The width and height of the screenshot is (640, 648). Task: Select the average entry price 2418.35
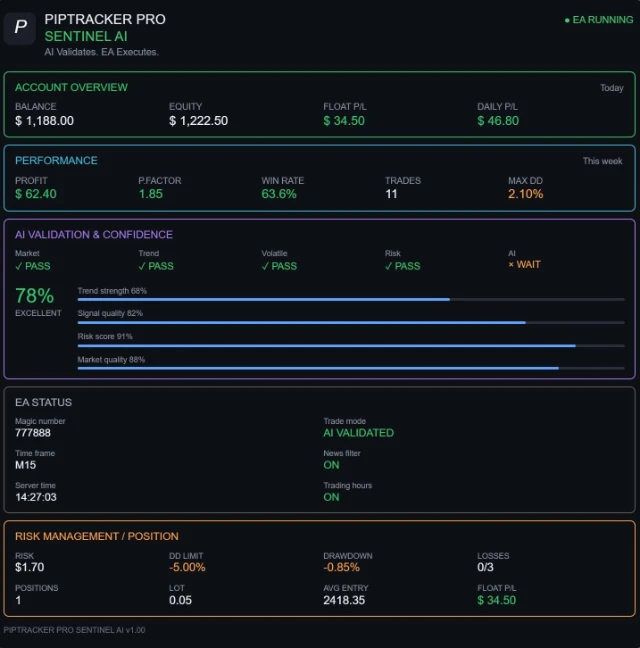(344, 600)
